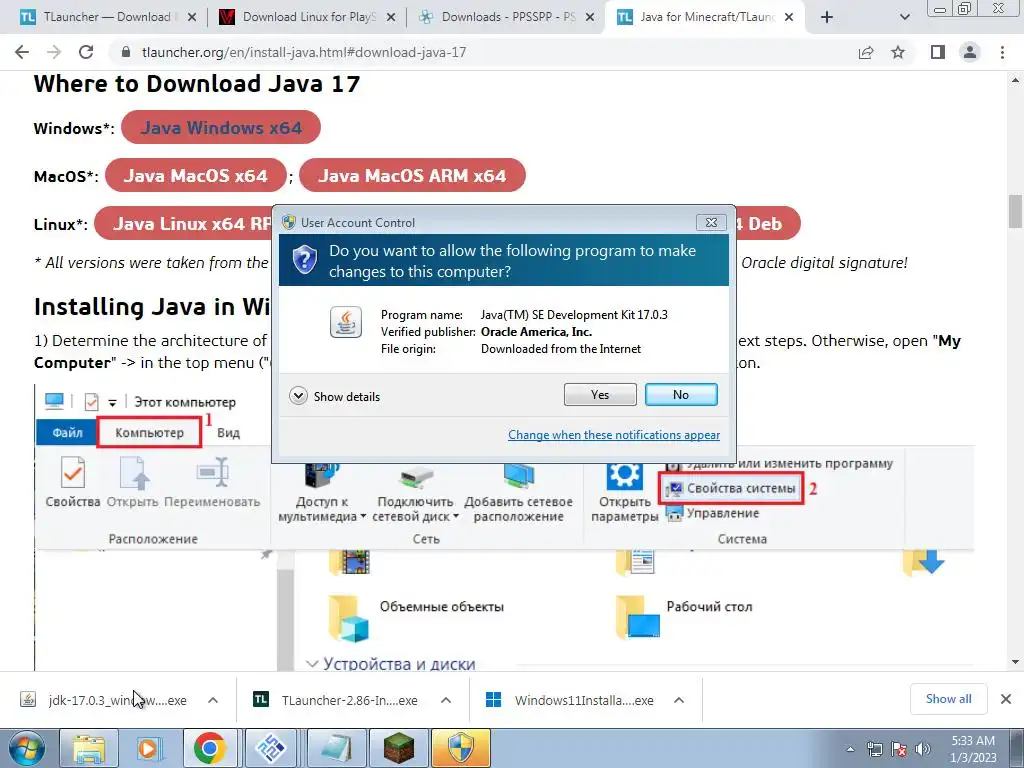Open jdk-17.0.3 download item
The image size is (1024, 768).
(x=104, y=700)
